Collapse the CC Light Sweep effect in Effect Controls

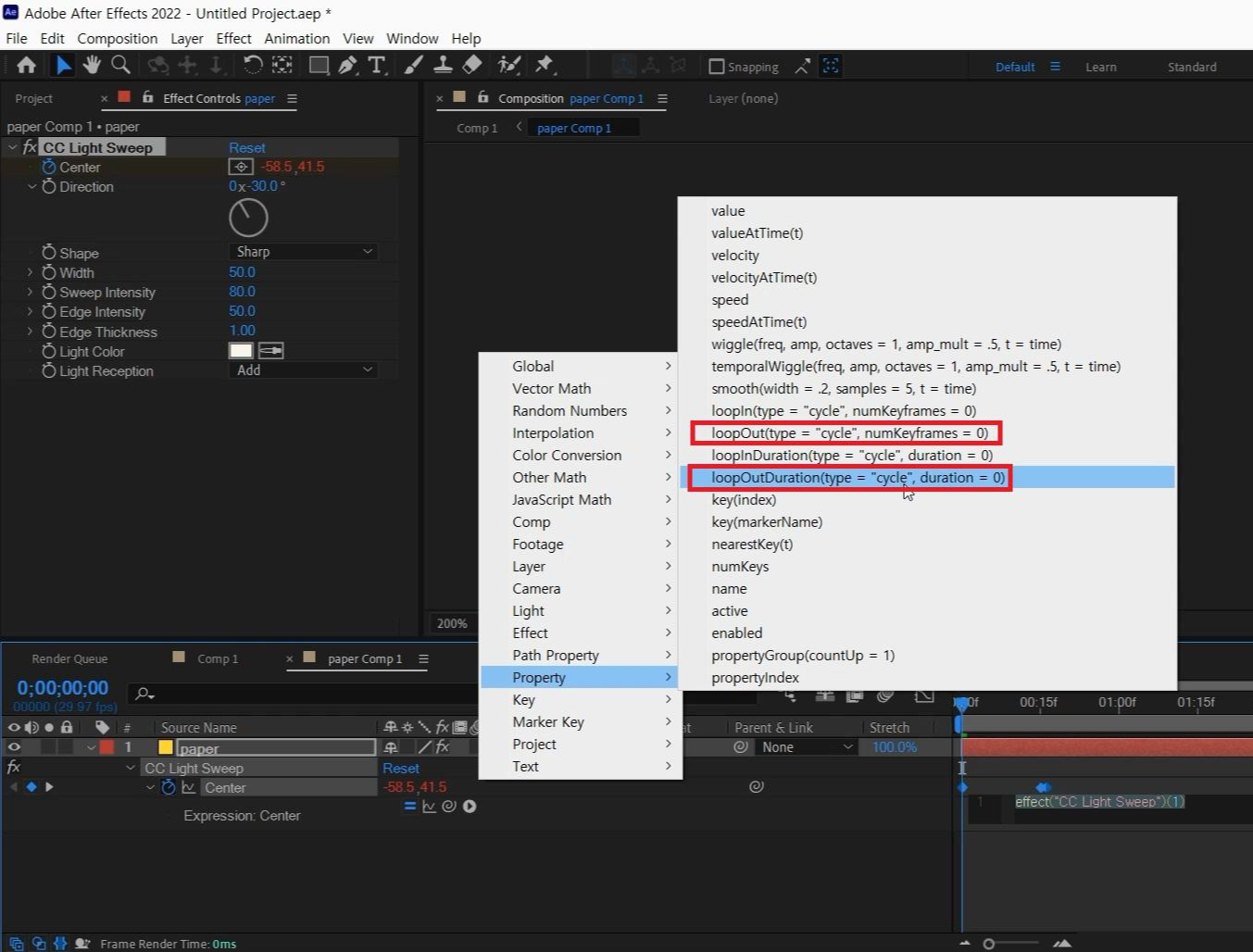(13, 147)
